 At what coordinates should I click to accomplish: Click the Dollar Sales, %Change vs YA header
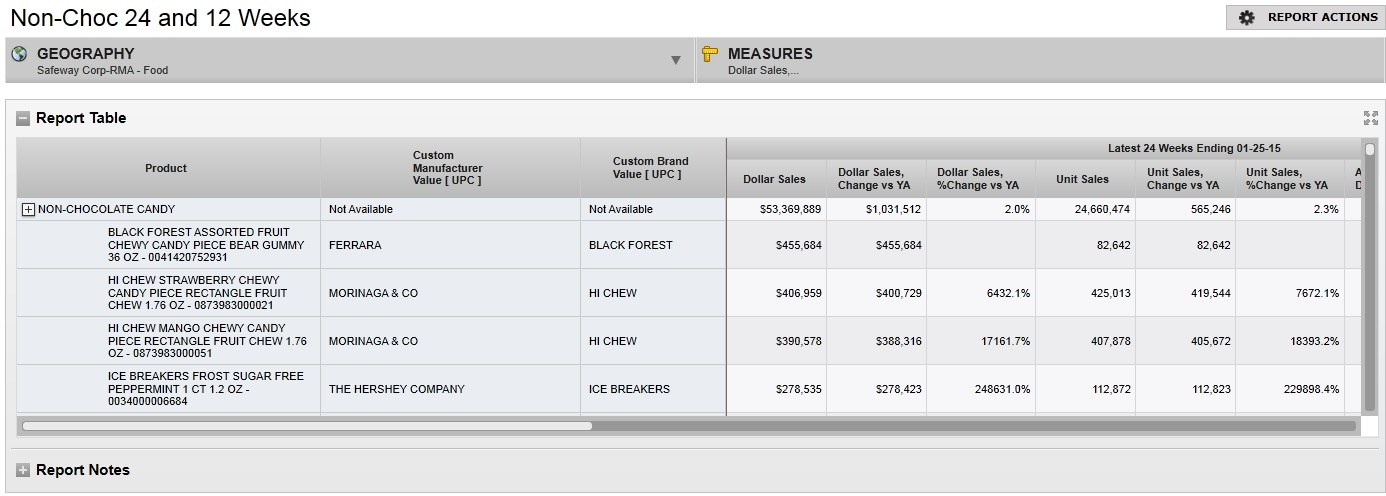coord(978,179)
